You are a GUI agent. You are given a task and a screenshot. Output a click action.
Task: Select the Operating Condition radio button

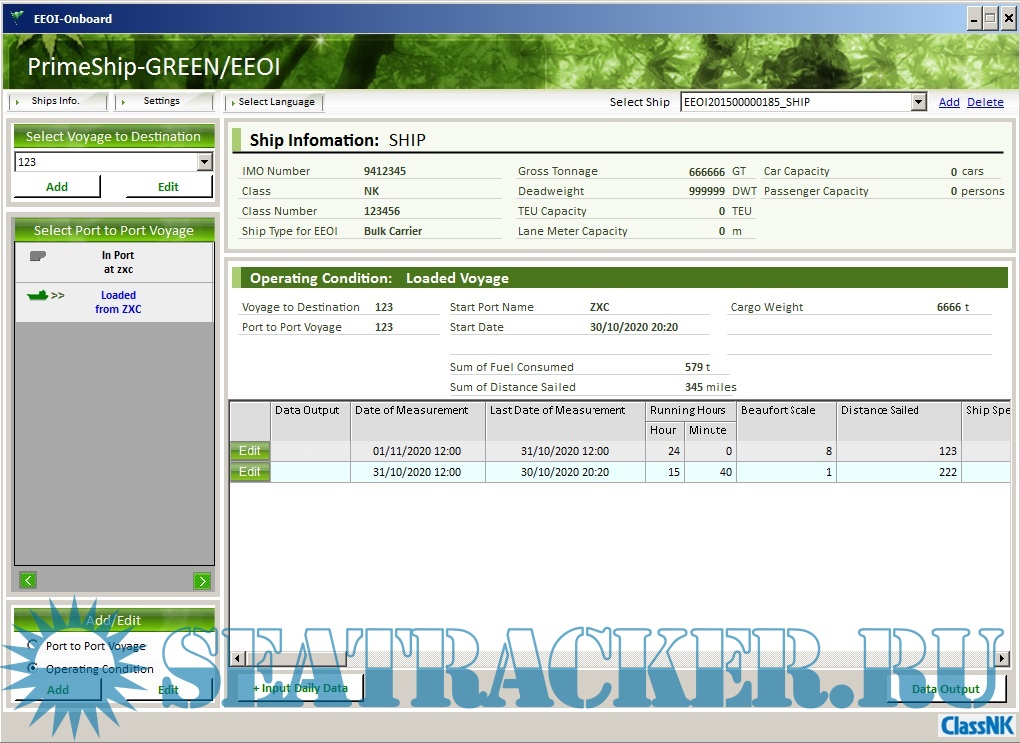[33, 667]
